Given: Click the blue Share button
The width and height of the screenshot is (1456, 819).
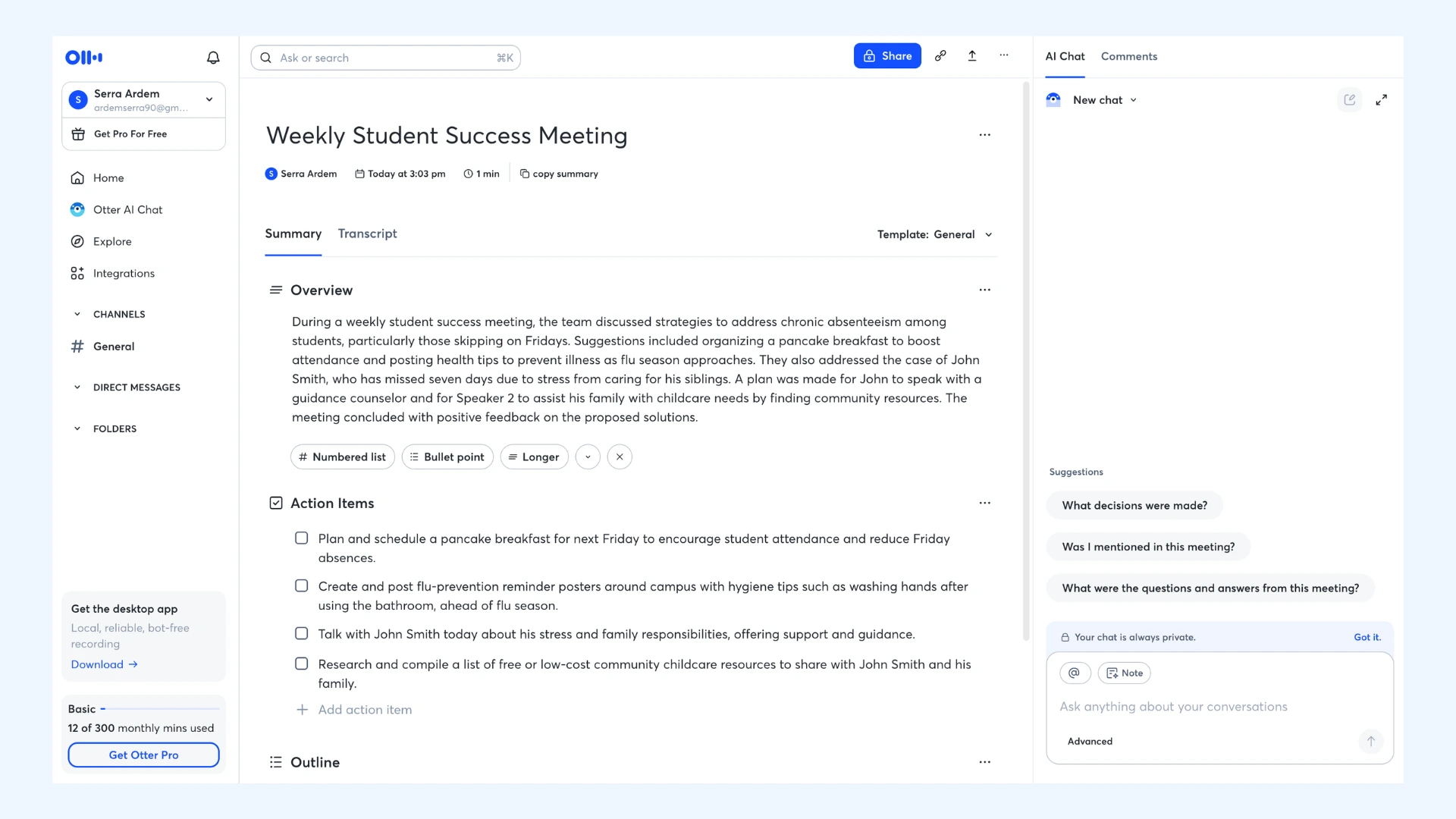Looking at the screenshot, I should pyautogui.click(x=887, y=56).
